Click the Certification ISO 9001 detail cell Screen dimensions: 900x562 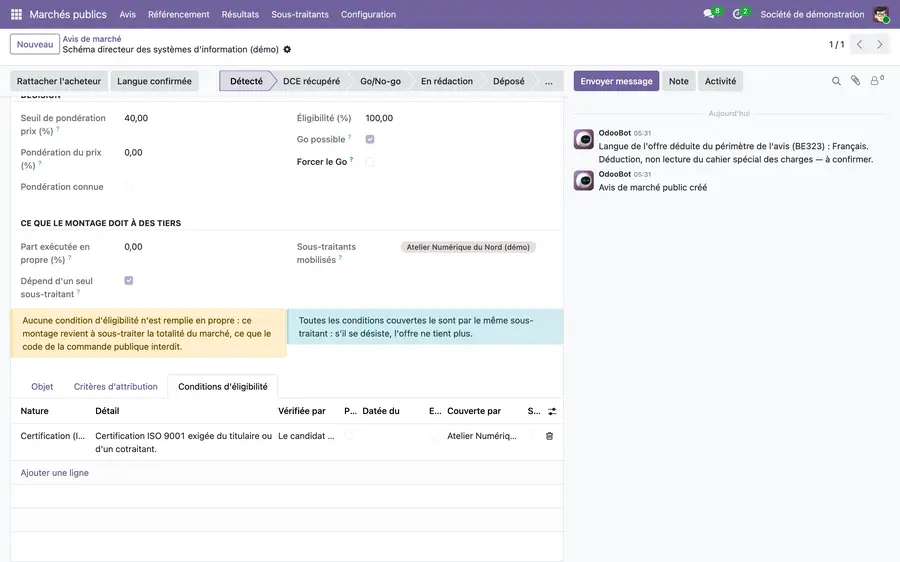click(x=184, y=442)
